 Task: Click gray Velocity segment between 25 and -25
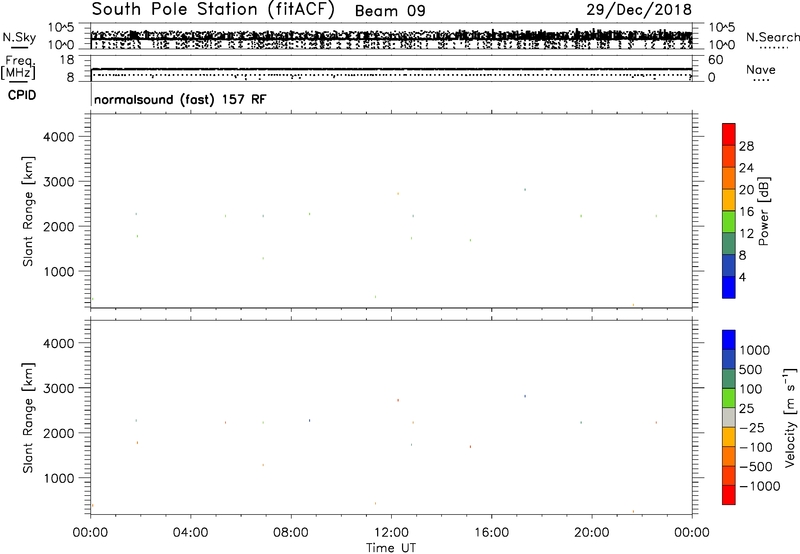point(729,418)
